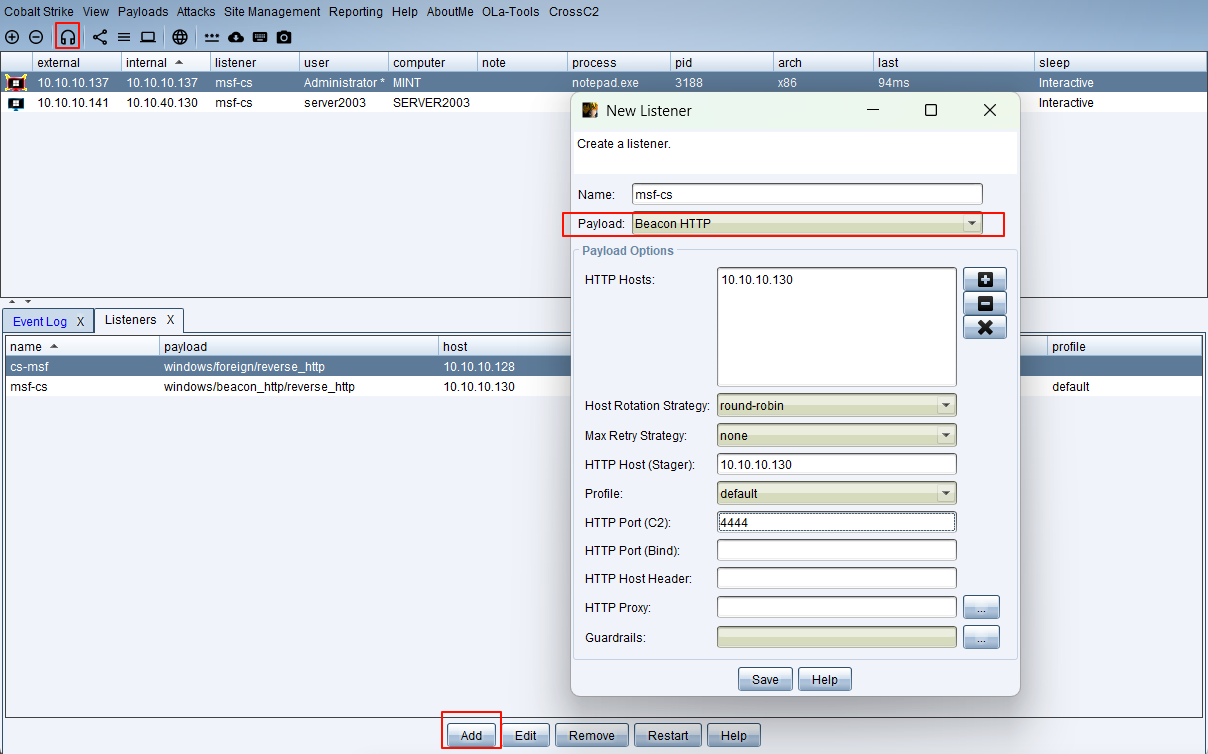
Task: Open the Attacks menu
Action: coord(196,12)
